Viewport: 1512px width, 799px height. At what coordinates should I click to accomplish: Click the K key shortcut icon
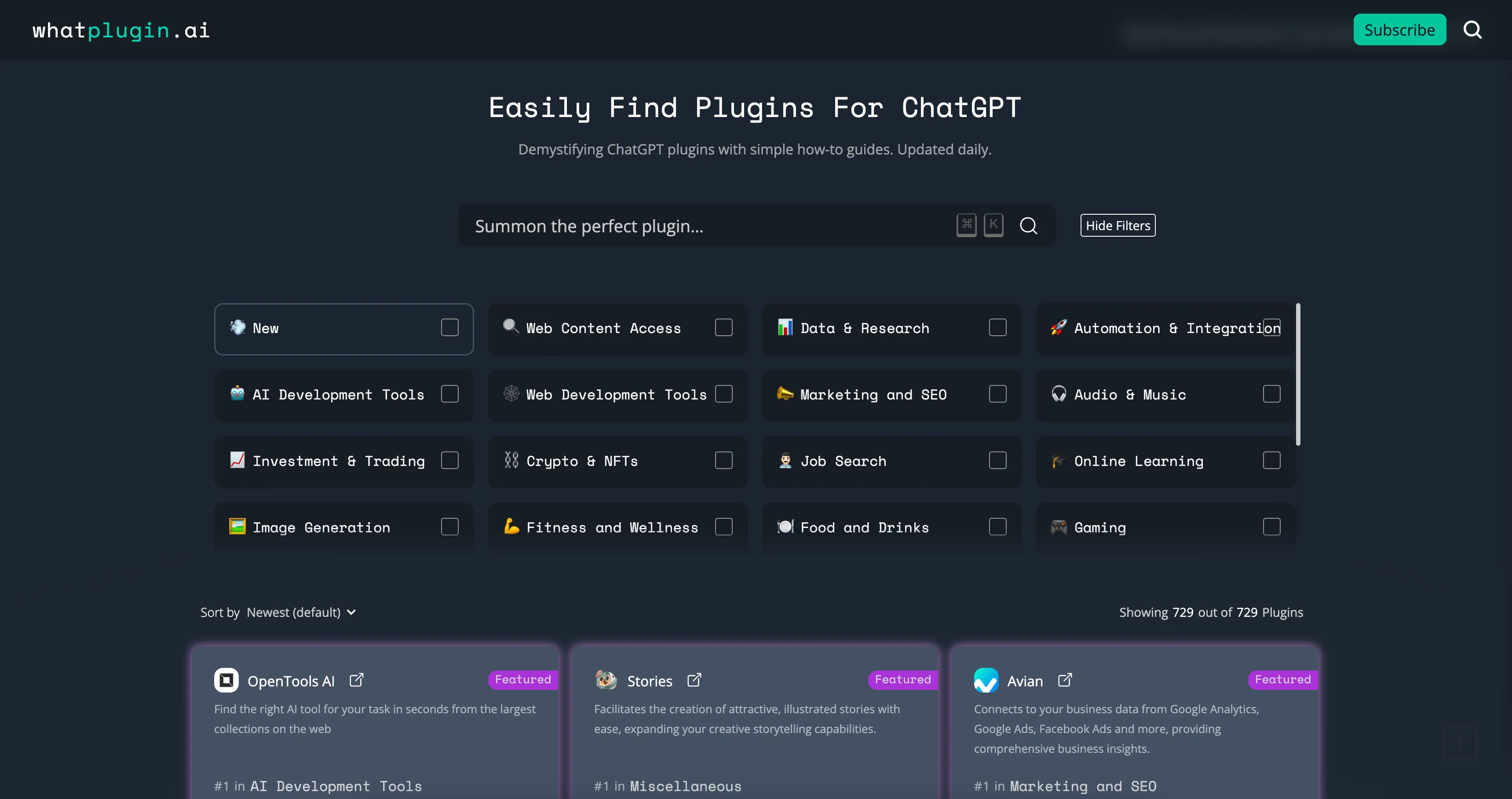[x=993, y=225]
